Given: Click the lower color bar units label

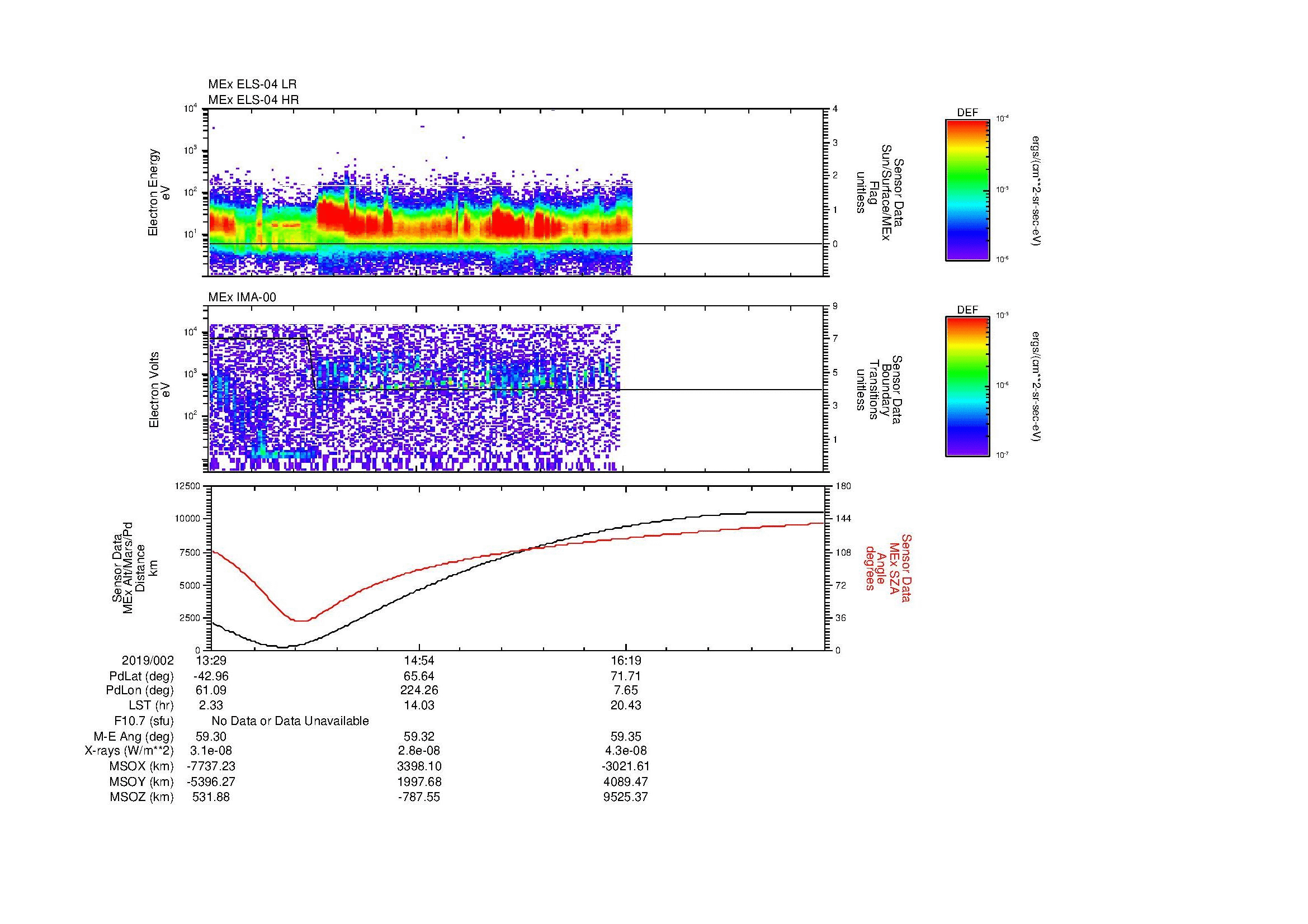Looking at the screenshot, I should 1037,387.
